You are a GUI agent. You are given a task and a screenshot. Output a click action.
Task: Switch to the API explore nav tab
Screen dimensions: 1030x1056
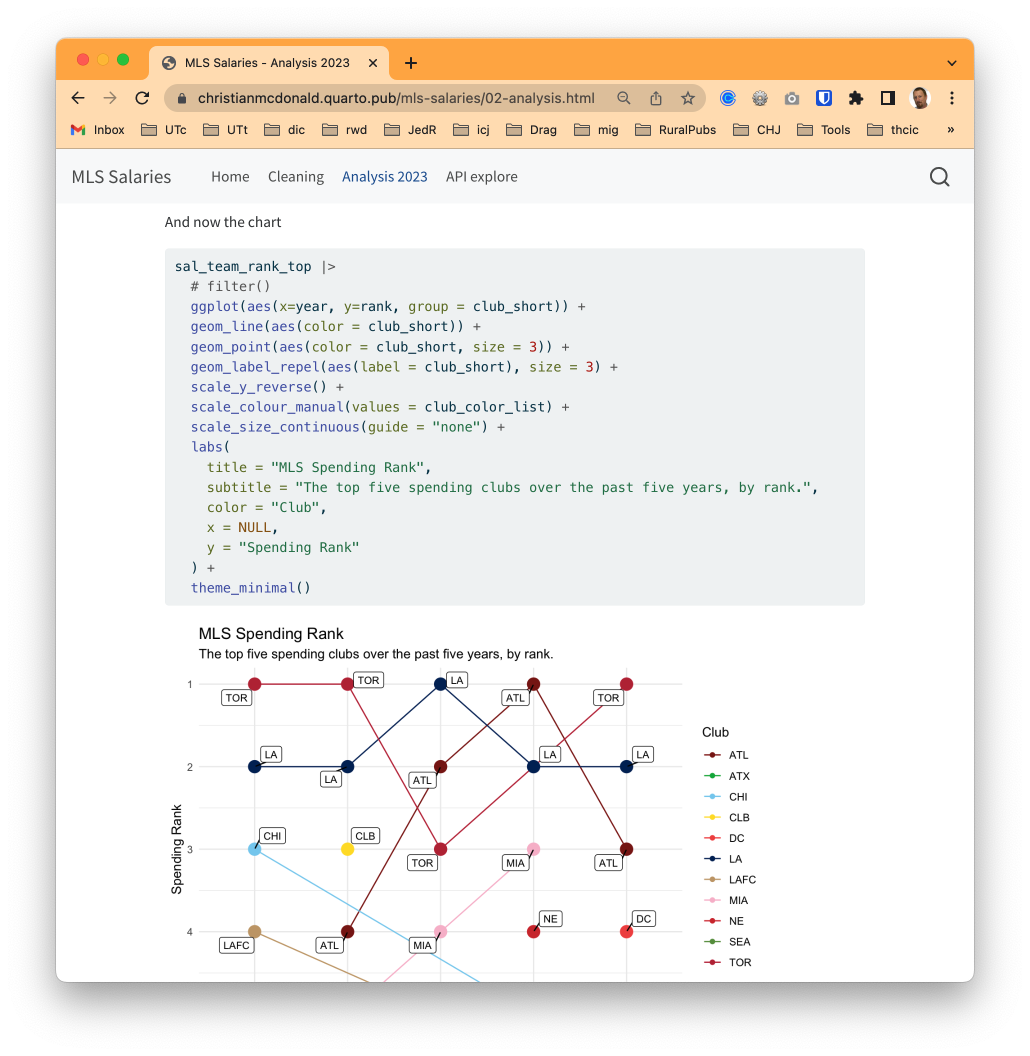(481, 177)
